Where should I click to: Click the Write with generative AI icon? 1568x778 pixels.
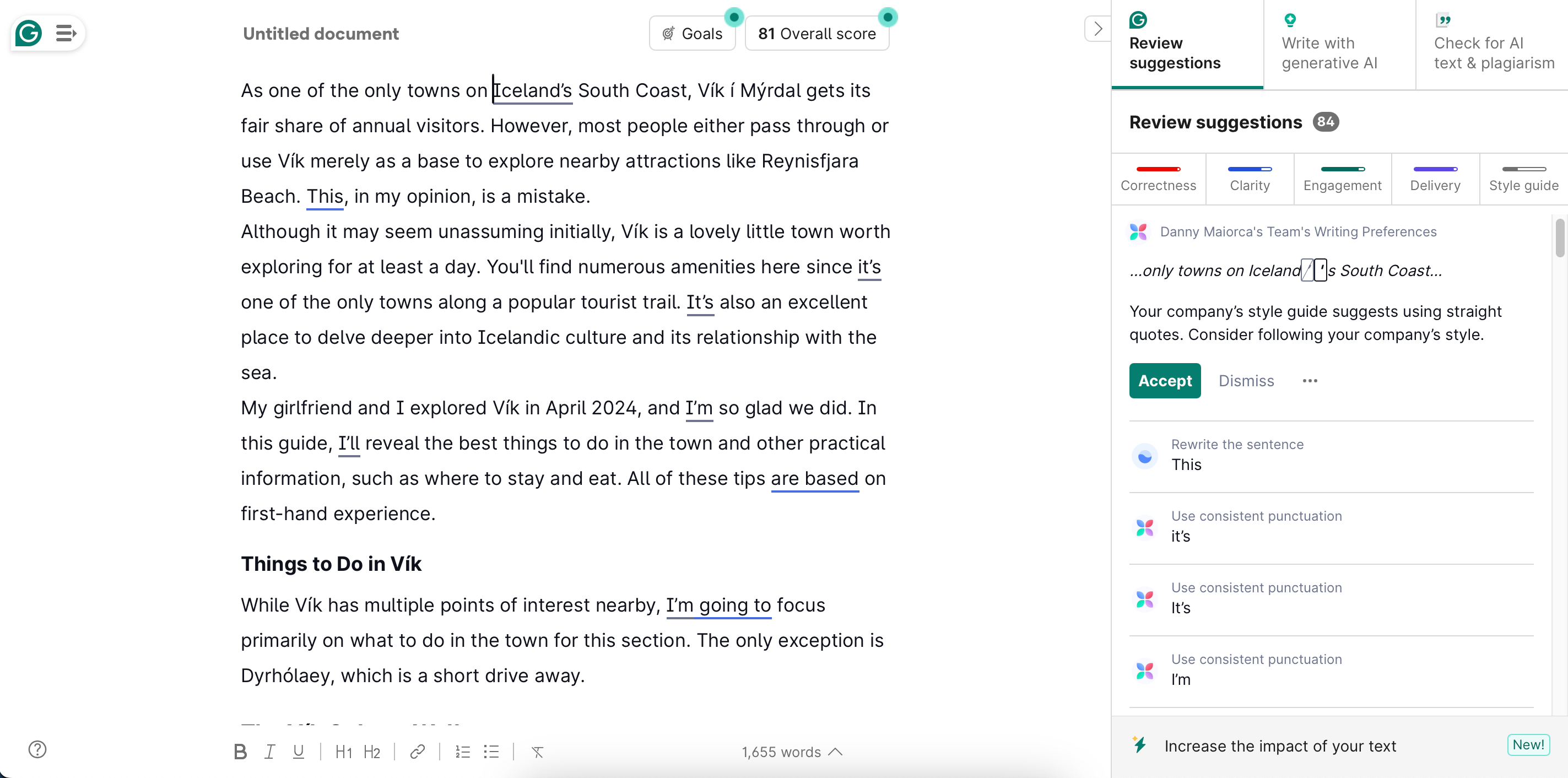(1290, 20)
